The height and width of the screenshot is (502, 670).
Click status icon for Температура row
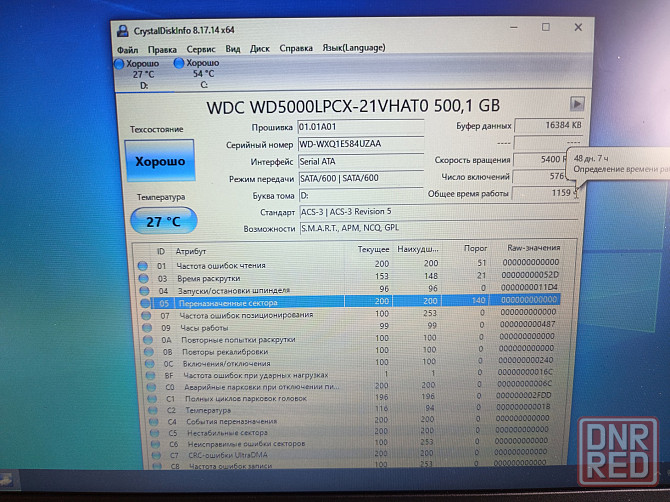pos(153,410)
